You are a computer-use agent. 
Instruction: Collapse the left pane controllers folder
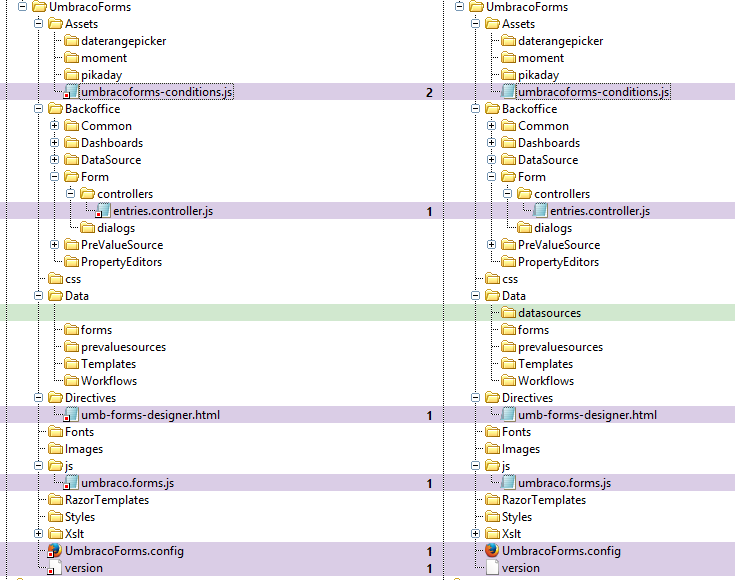70,194
